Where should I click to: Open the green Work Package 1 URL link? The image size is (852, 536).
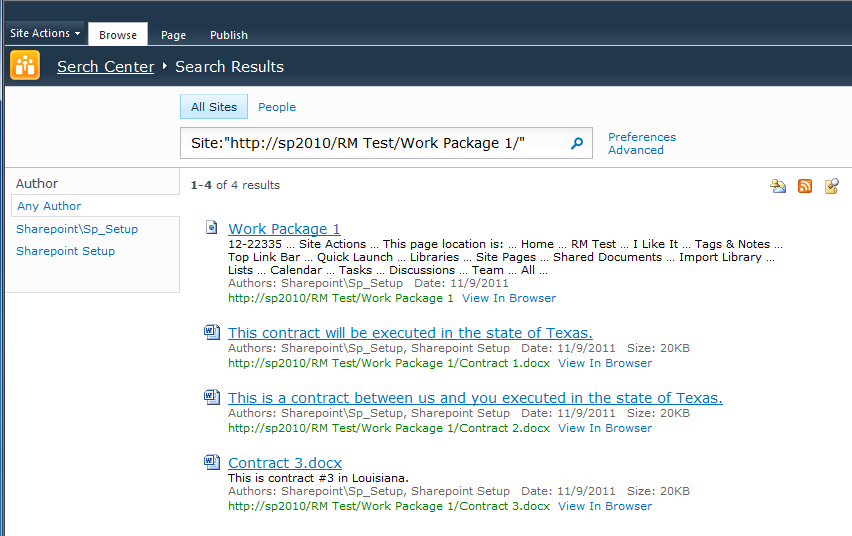coord(341,298)
